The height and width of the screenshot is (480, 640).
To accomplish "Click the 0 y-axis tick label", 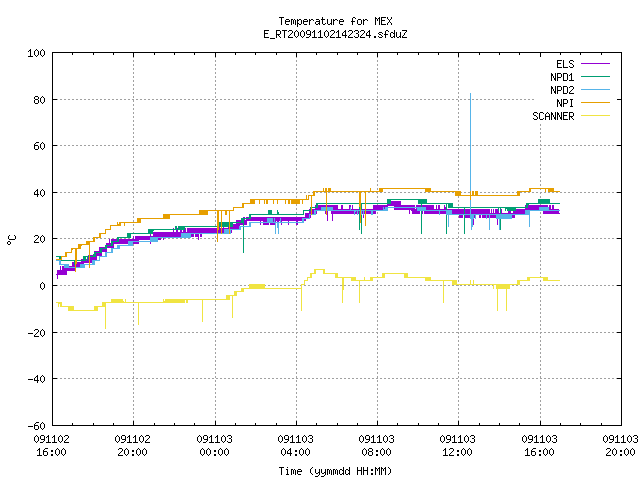I will [42, 286].
